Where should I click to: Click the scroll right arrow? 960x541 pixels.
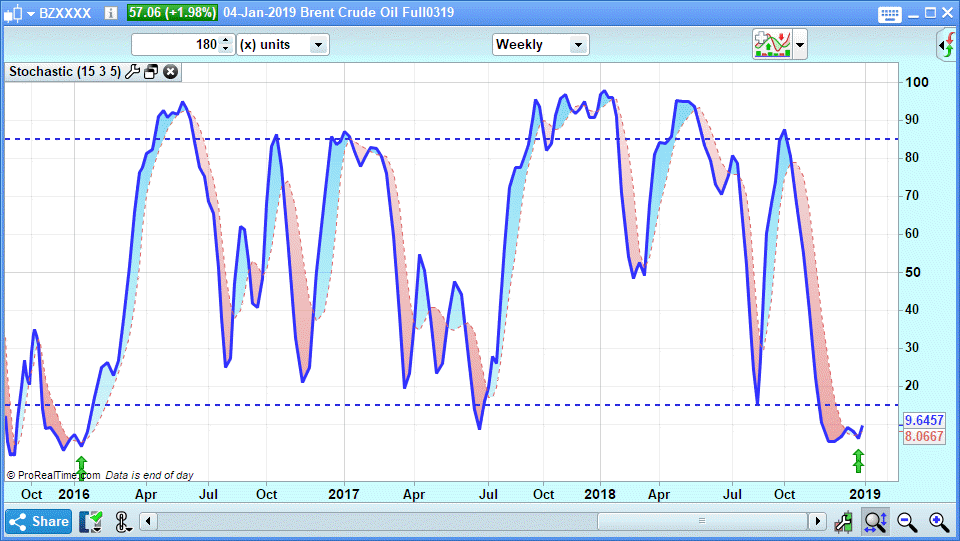[817, 521]
